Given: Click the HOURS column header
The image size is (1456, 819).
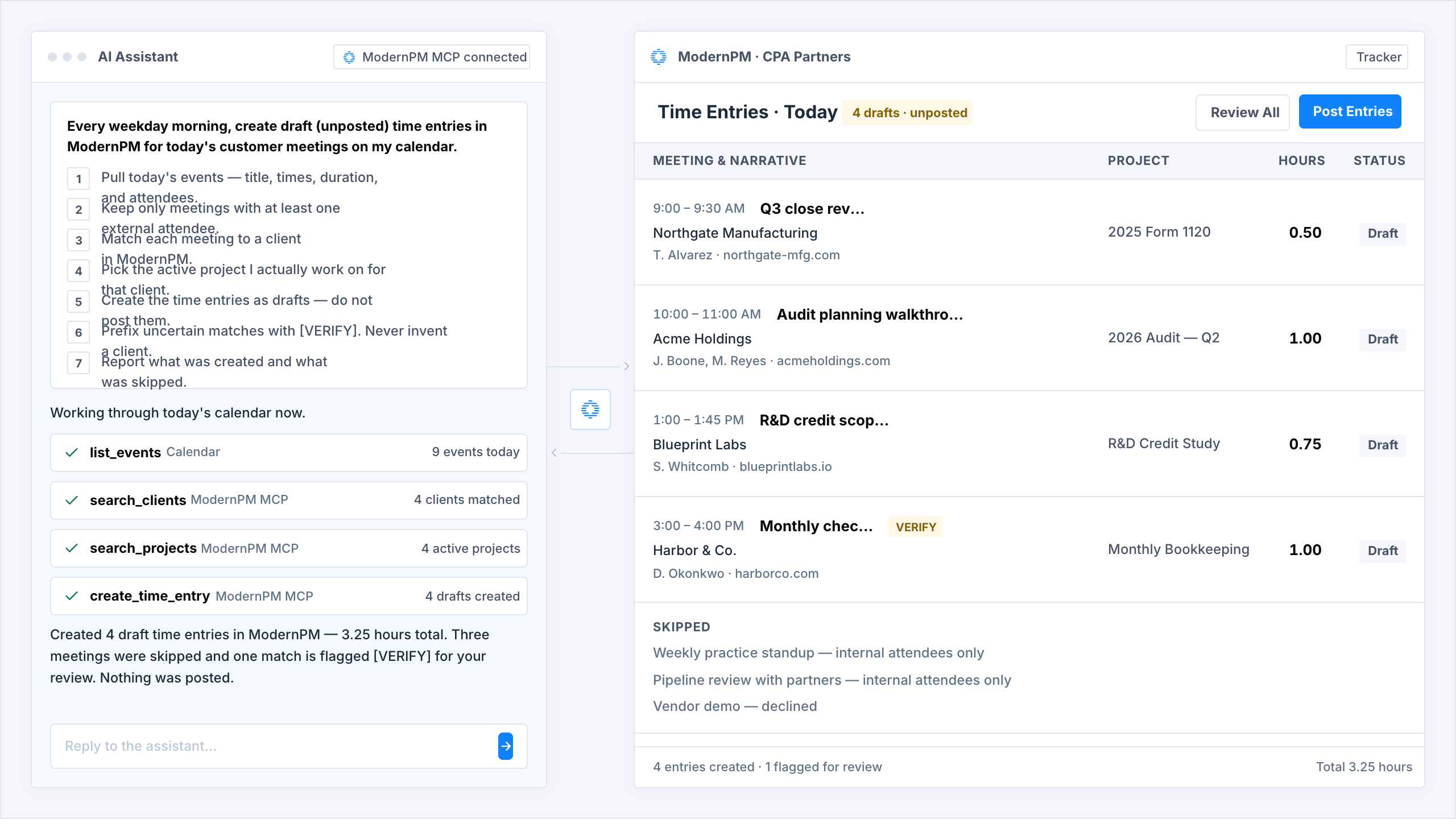Looking at the screenshot, I should pos(1302,161).
